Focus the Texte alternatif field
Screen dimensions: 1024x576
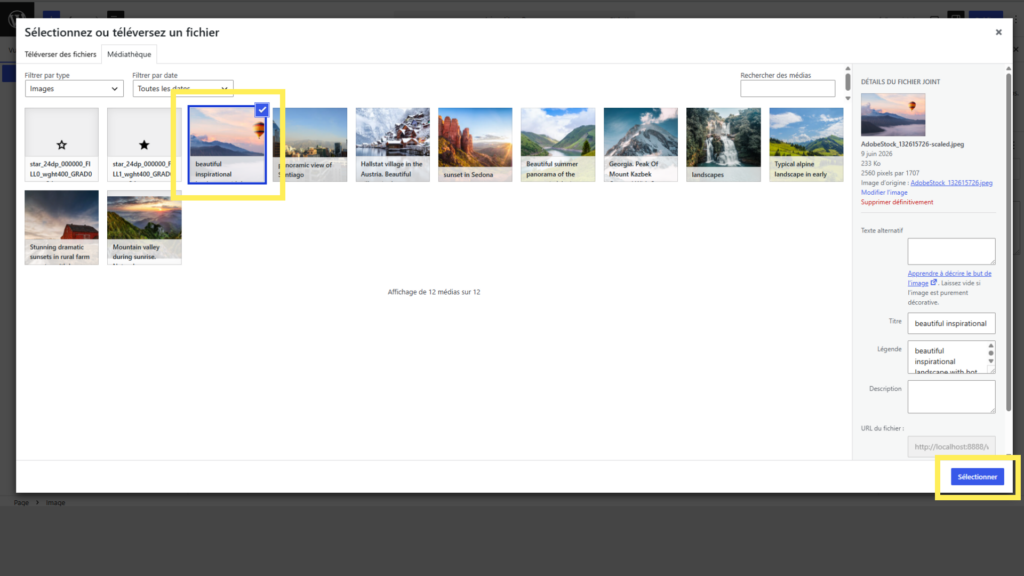click(x=951, y=251)
